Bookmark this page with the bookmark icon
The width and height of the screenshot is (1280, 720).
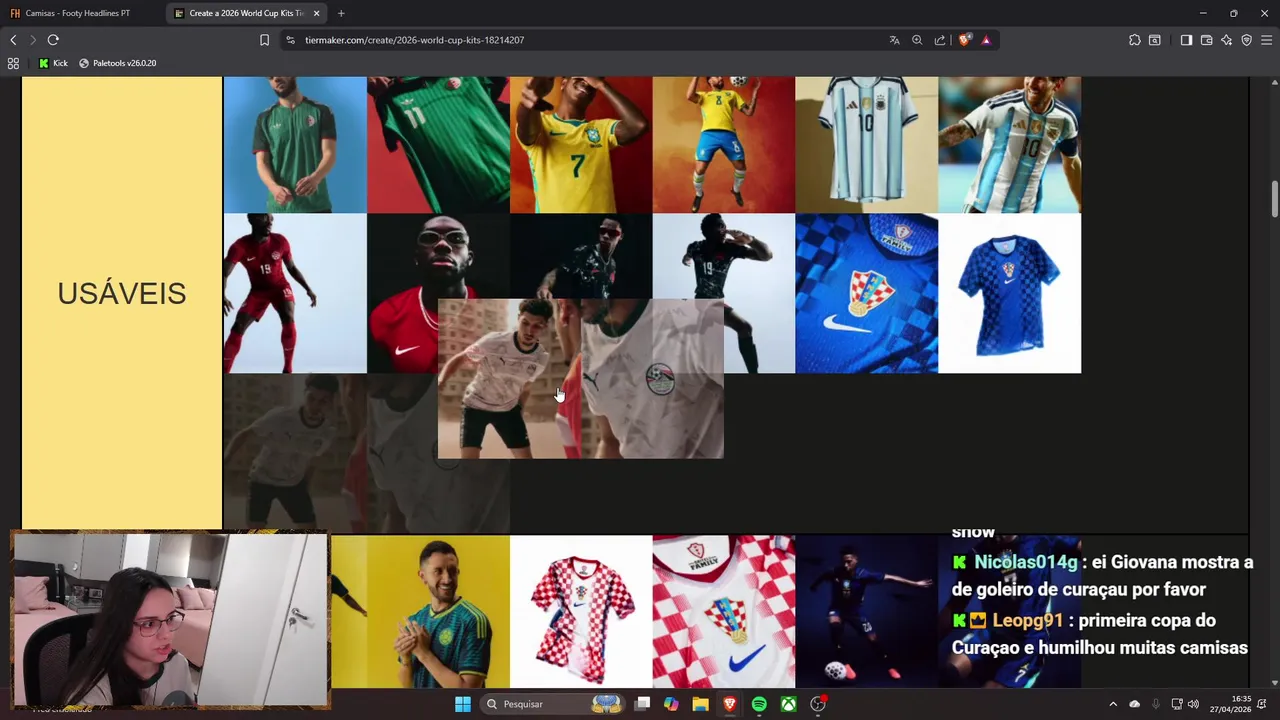(264, 40)
